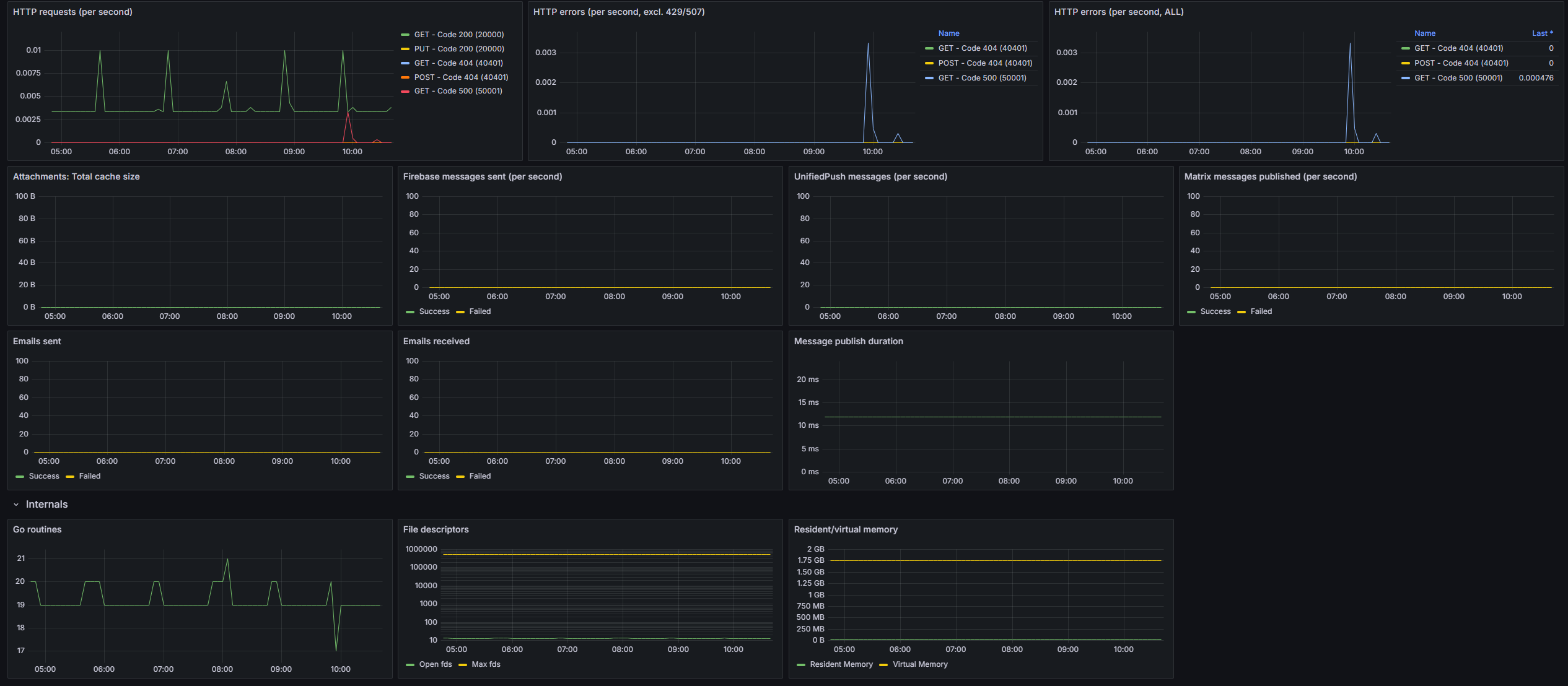This screenshot has height=686, width=1568.
Task: Click Success color icon in Emails sent legend
Action: (x=20, y=477)
